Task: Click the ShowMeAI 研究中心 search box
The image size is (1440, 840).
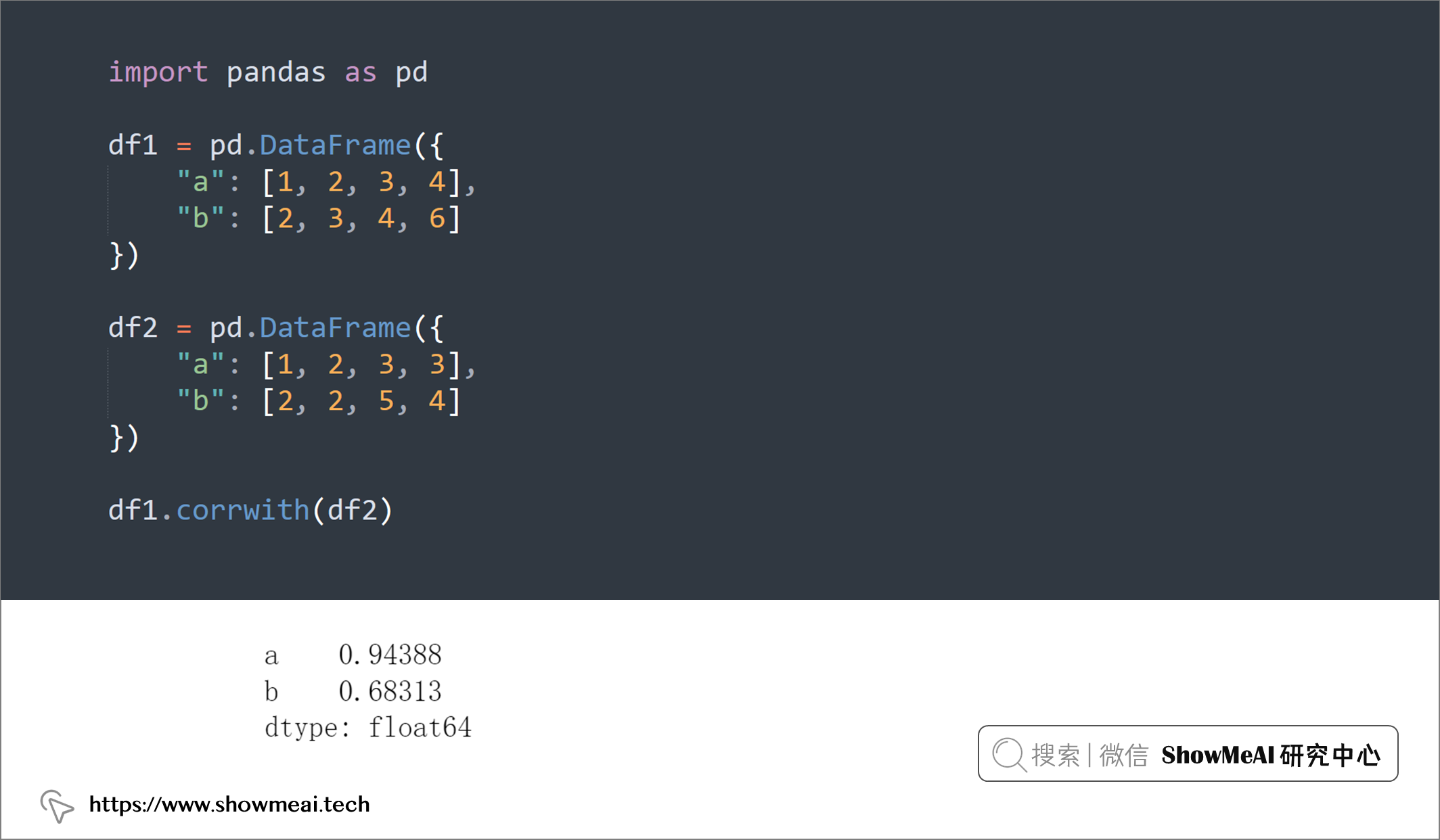Action: pyautogui.click(x=1188, y=753)
